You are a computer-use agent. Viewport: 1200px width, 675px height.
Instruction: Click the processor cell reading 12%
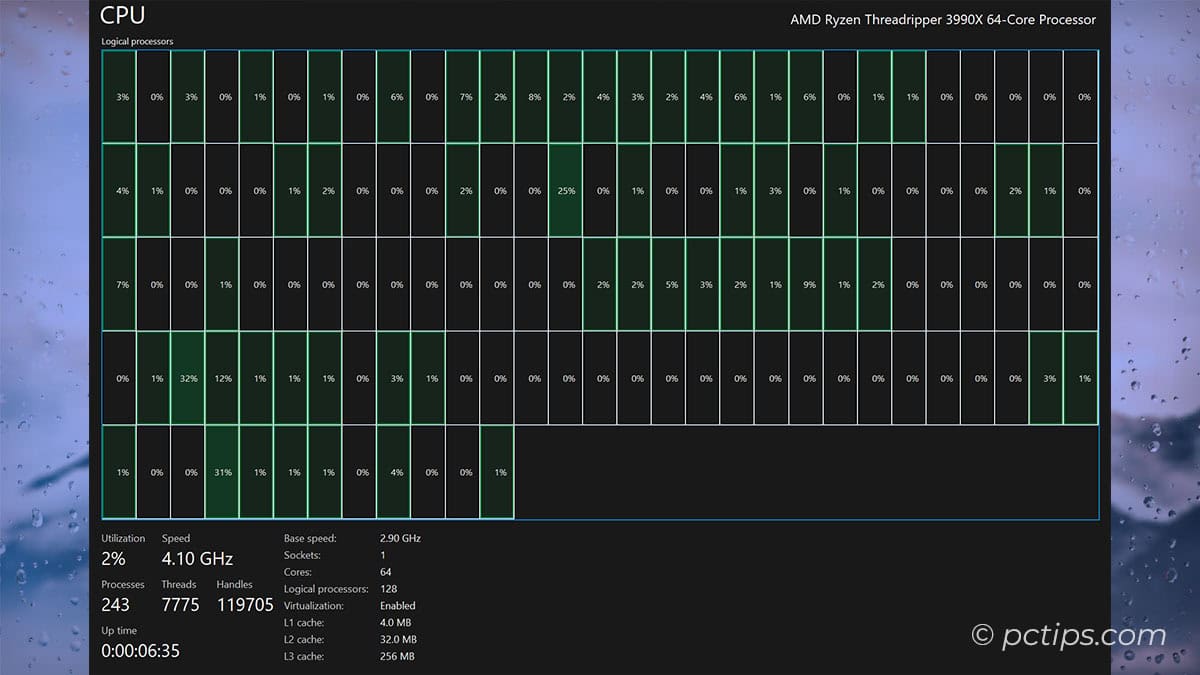point(222,378)
